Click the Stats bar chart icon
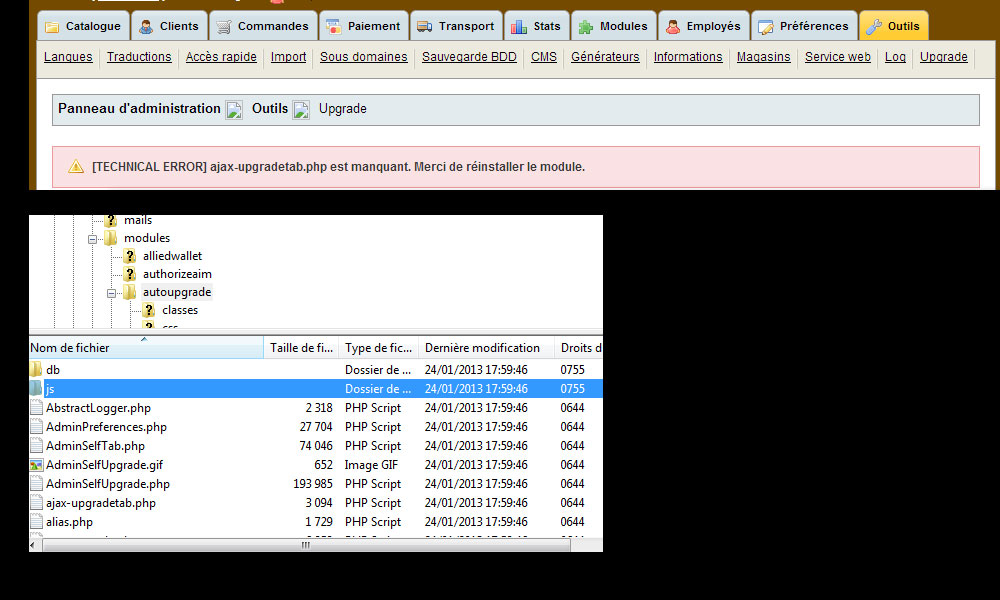The image size is (1000, 600). pos(519,27)
